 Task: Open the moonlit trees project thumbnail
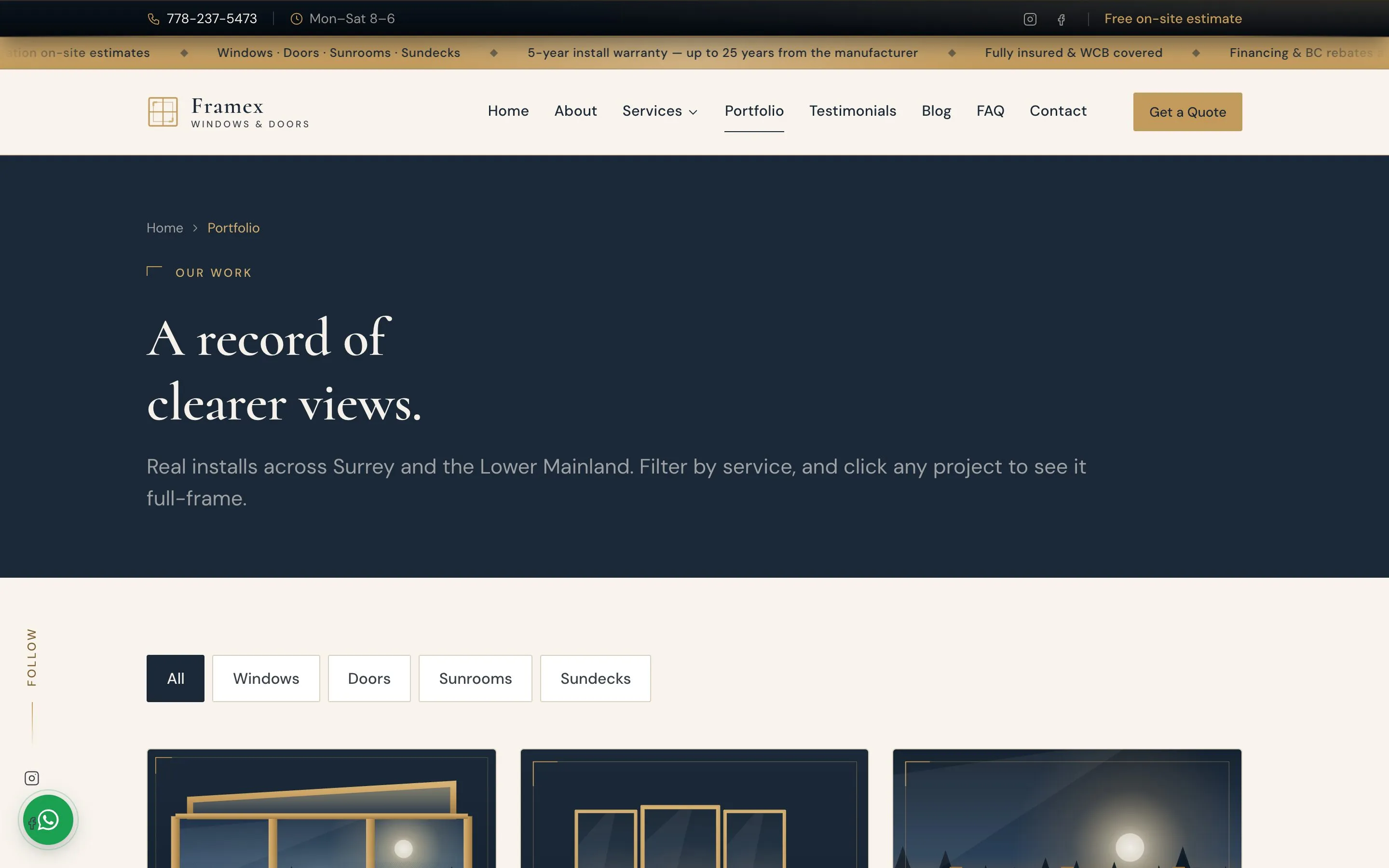(x=1067, y=808)
